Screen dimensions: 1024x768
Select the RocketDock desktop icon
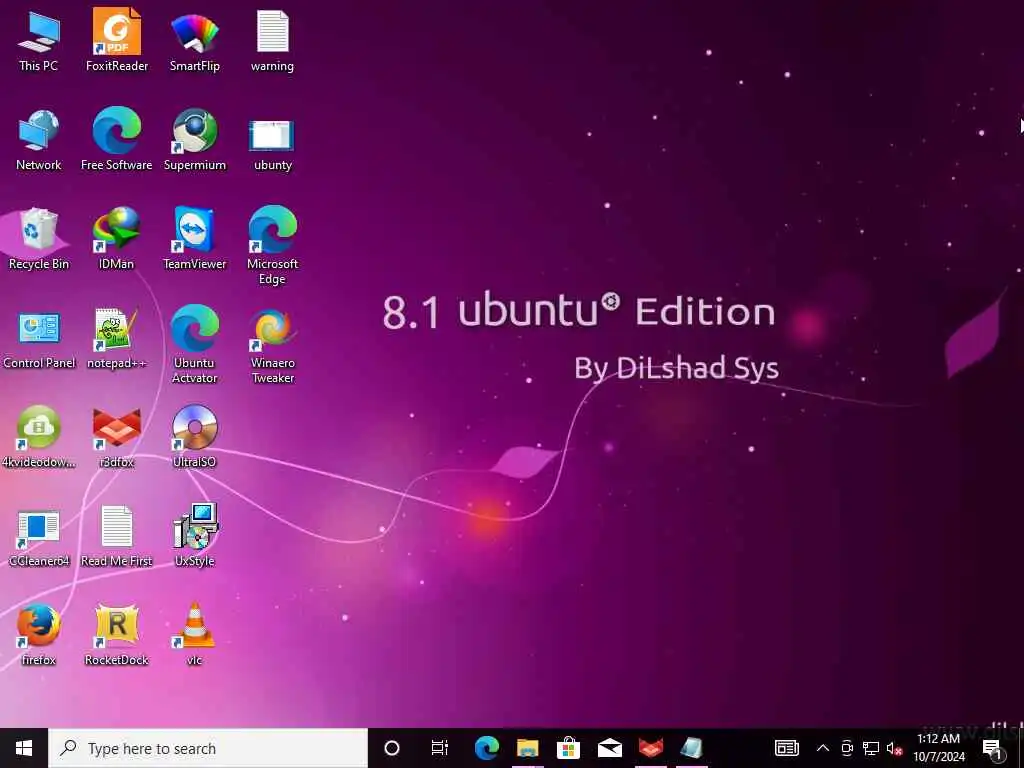(117, 635)
